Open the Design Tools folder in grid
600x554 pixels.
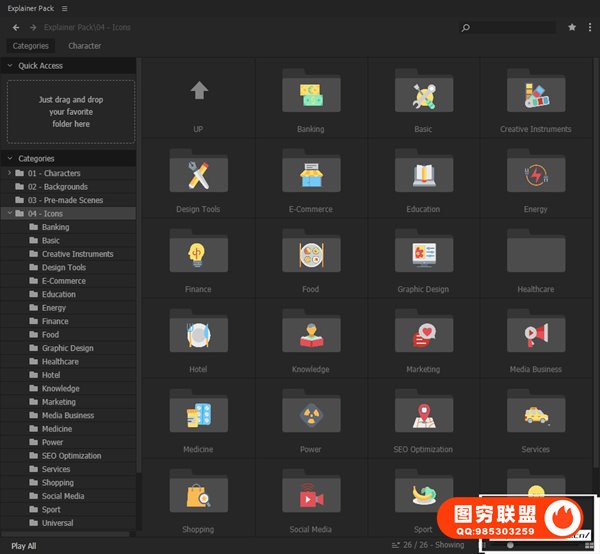coord(198,176)
